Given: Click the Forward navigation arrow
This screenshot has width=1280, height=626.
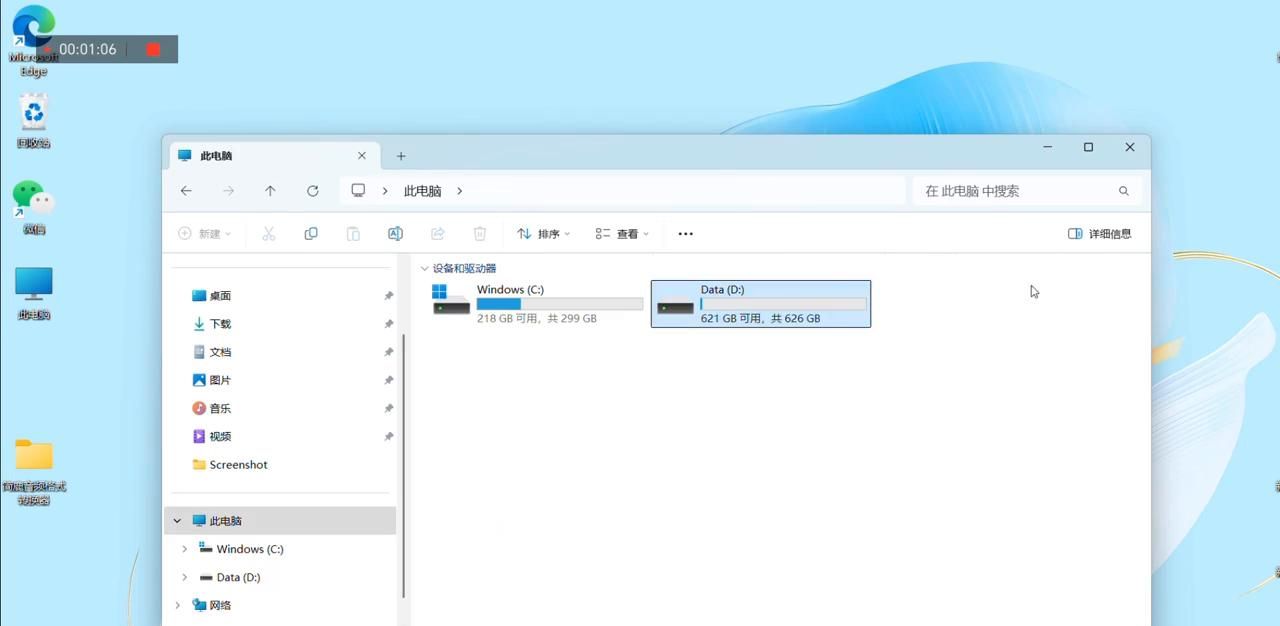Looking at the screenshot, I should pos(228,191).
